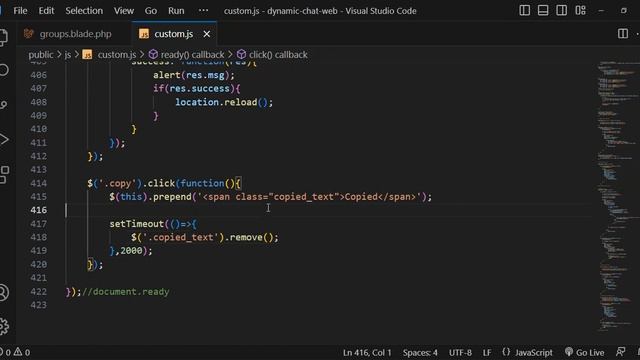Viewport: 640px width, 360px height.
Task: Click line number 414 in the gutter
Action: pos(38,183)
